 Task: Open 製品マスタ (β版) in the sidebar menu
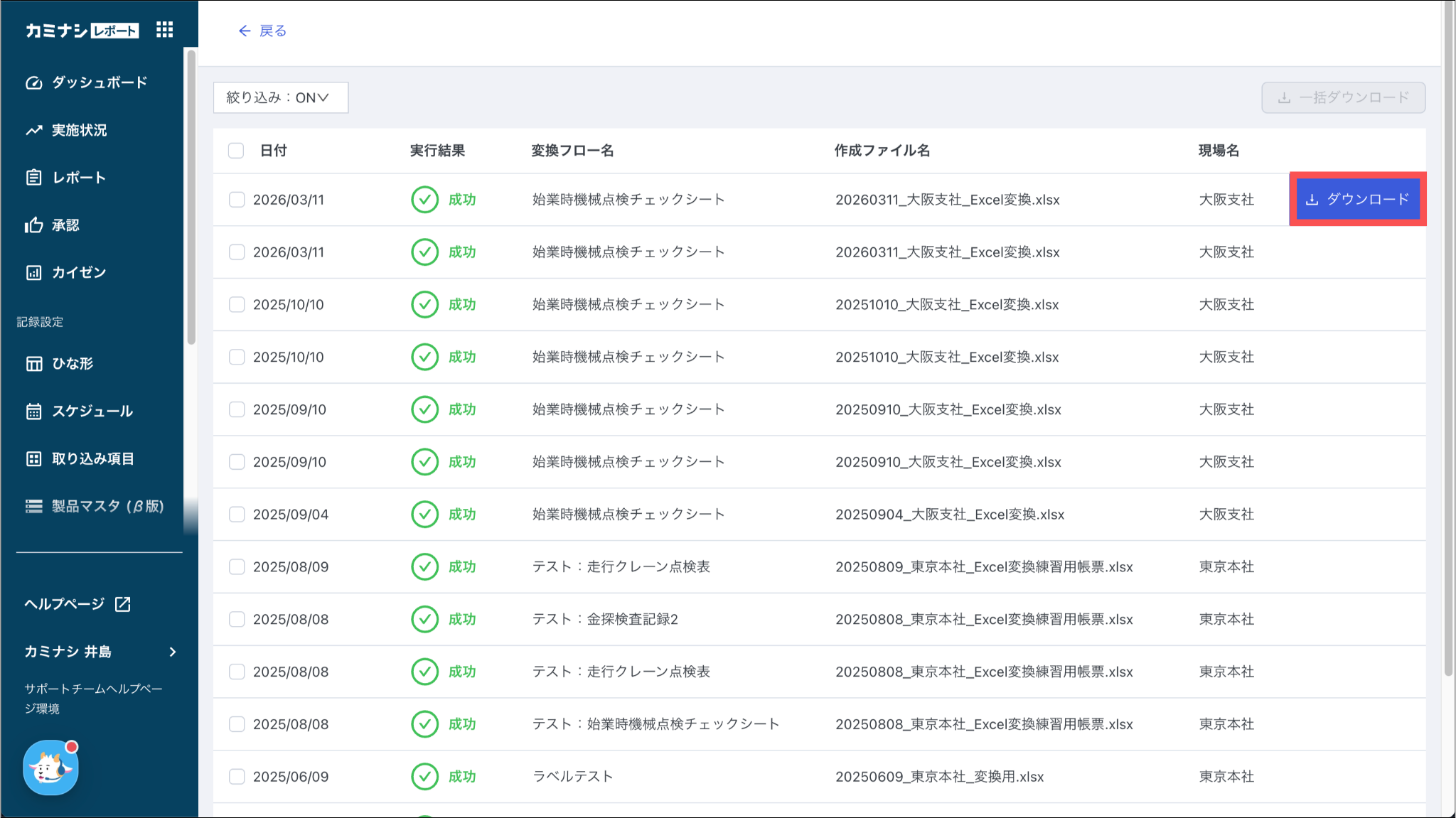107,507
